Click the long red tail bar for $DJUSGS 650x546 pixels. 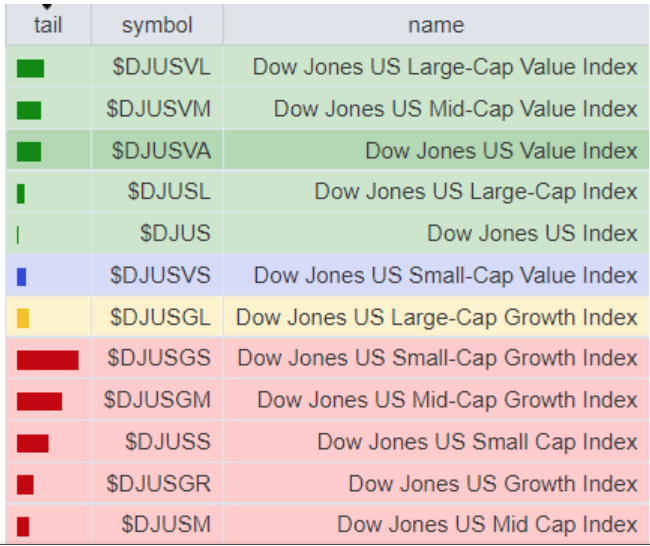coord(47,360)
